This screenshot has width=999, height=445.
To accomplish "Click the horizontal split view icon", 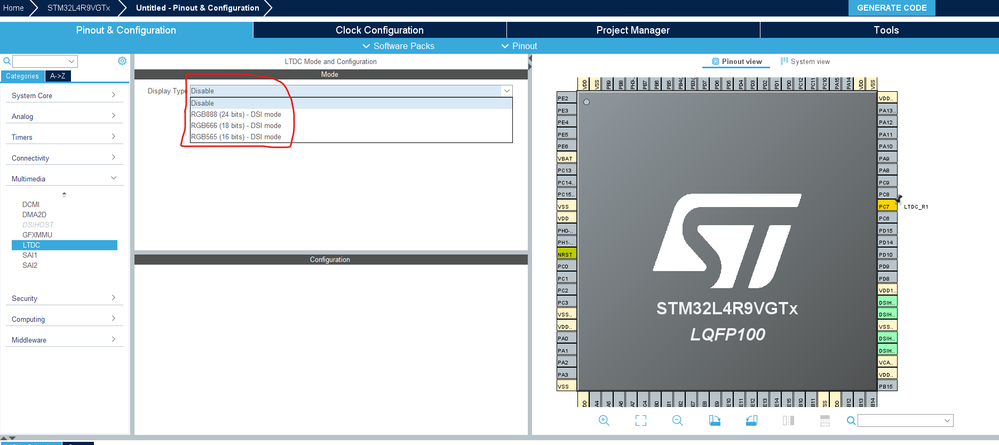I will click(x=824, y=420).
